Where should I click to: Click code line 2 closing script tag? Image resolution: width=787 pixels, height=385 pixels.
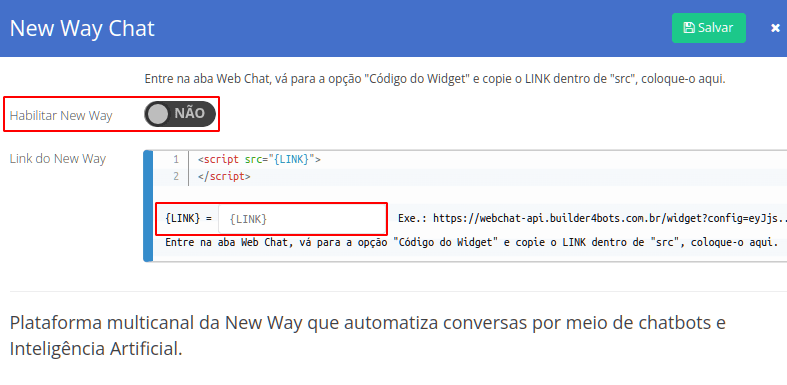[224, 176]
